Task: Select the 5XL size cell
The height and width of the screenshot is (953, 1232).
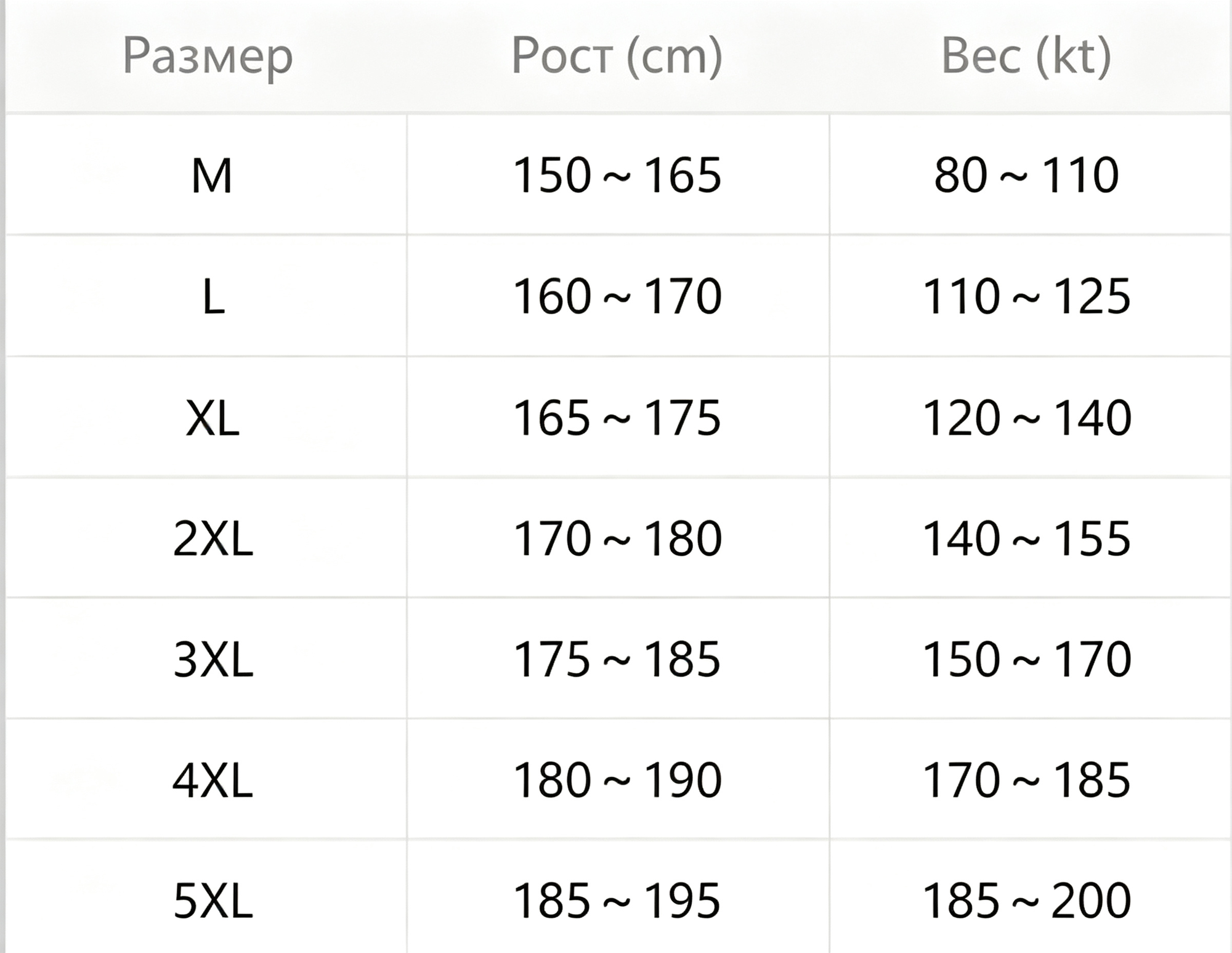Action: coord(206,897)
